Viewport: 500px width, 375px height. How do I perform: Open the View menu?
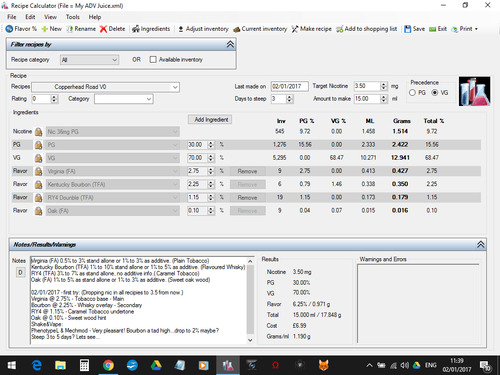click(50, 17)
